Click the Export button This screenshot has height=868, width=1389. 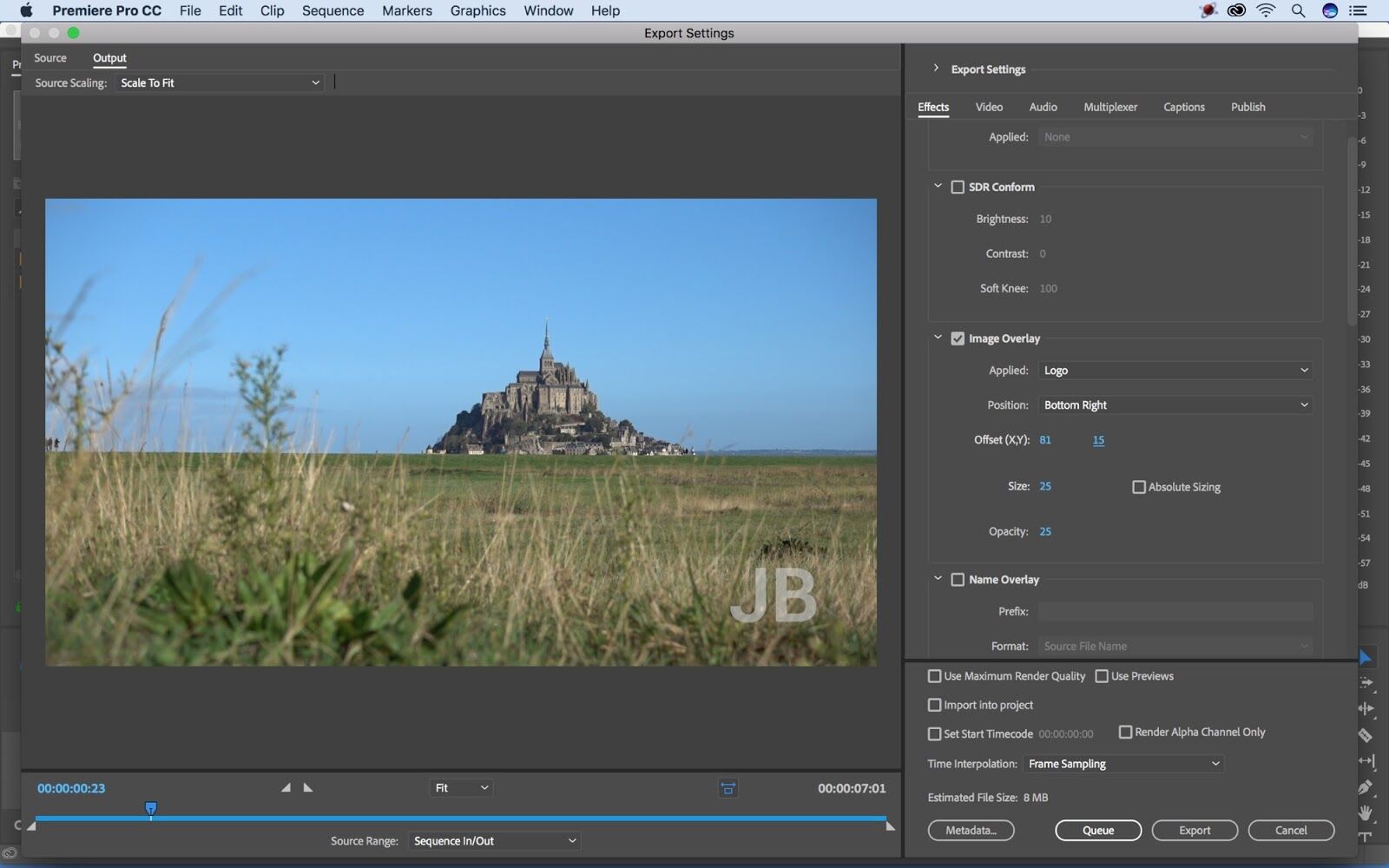click(1195, 831)
